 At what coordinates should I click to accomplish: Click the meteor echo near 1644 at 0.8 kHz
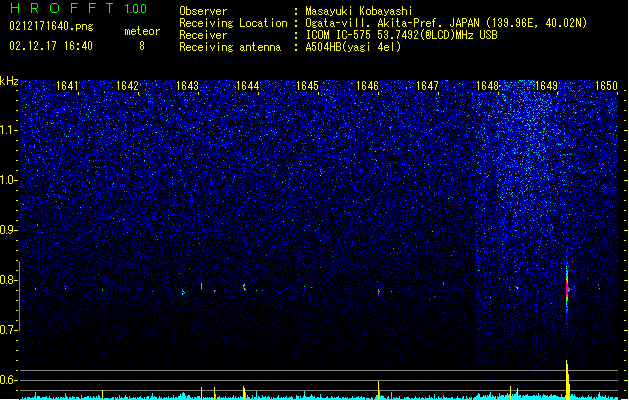(244, 287)
